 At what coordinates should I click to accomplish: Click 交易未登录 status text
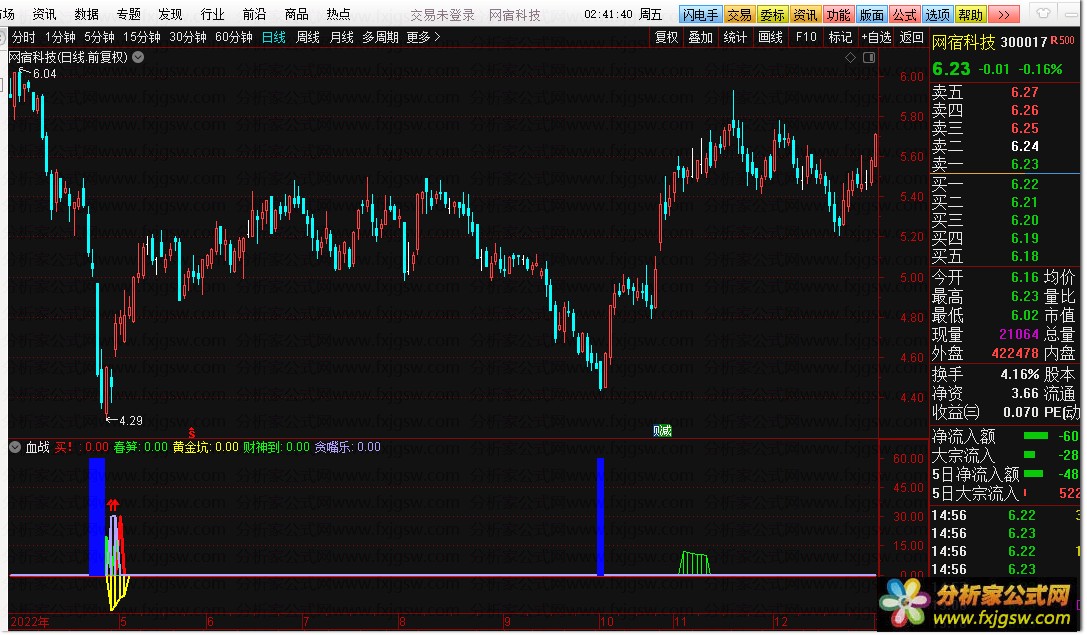pos(442,15)
